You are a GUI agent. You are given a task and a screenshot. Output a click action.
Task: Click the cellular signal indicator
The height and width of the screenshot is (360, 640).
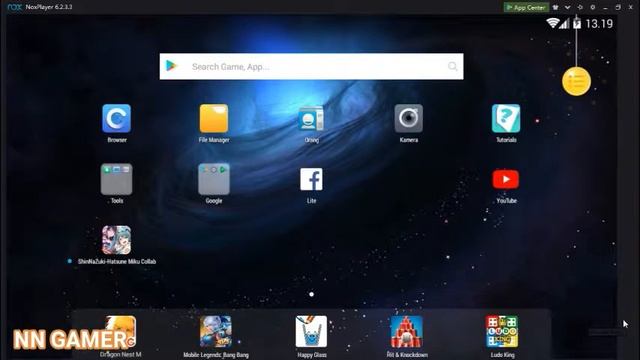click(x=564, y=24)
